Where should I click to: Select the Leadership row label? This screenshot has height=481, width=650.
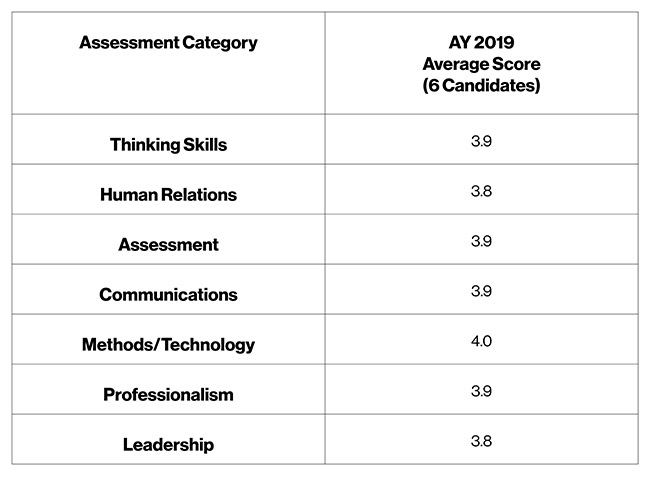tap(168, 445)
